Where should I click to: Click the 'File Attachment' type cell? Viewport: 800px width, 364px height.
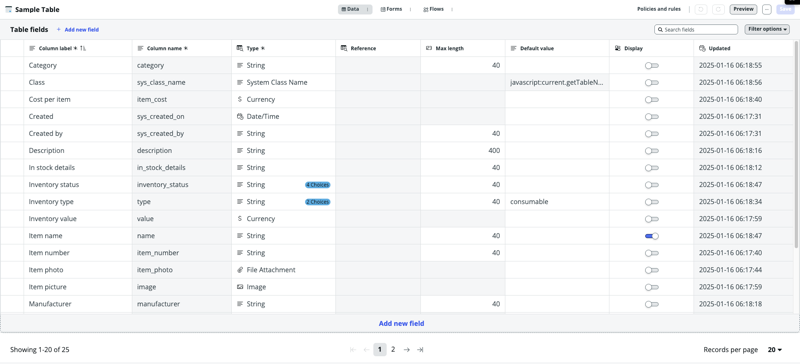pos(283,270)
